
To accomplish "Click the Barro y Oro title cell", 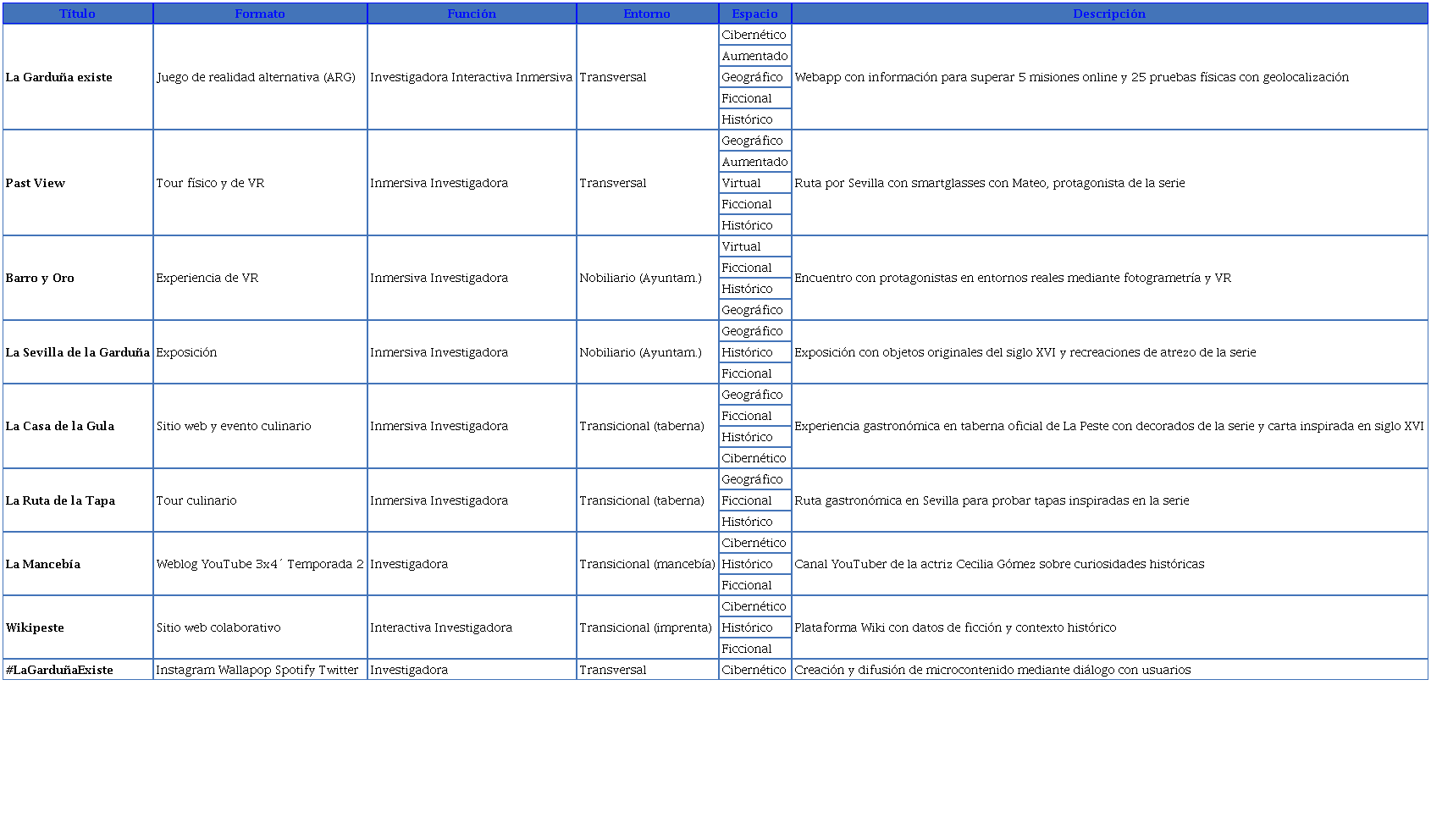I will coord(40,278).
